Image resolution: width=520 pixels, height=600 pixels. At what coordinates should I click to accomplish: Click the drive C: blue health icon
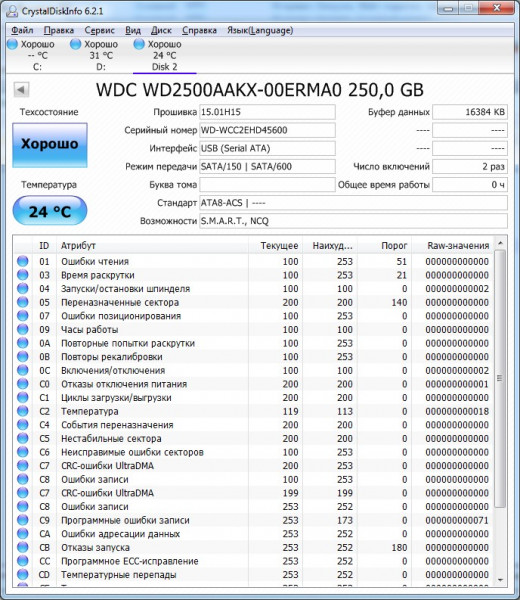(13, 44)
